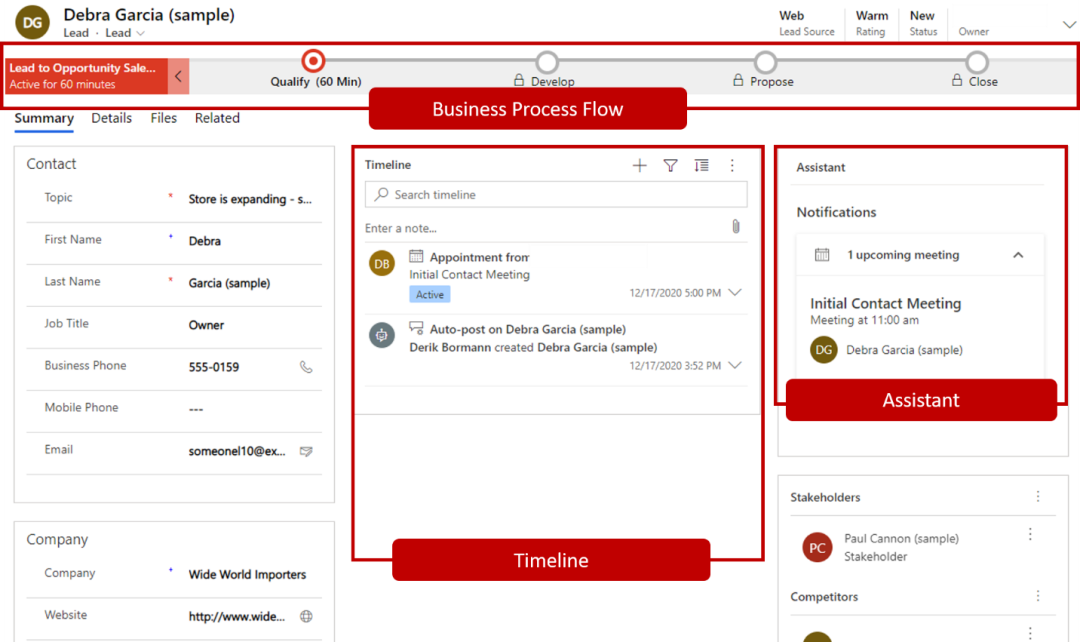Select the Qualify stage circle
Screen dimensions: 1080x642
(x=314, y=62)
